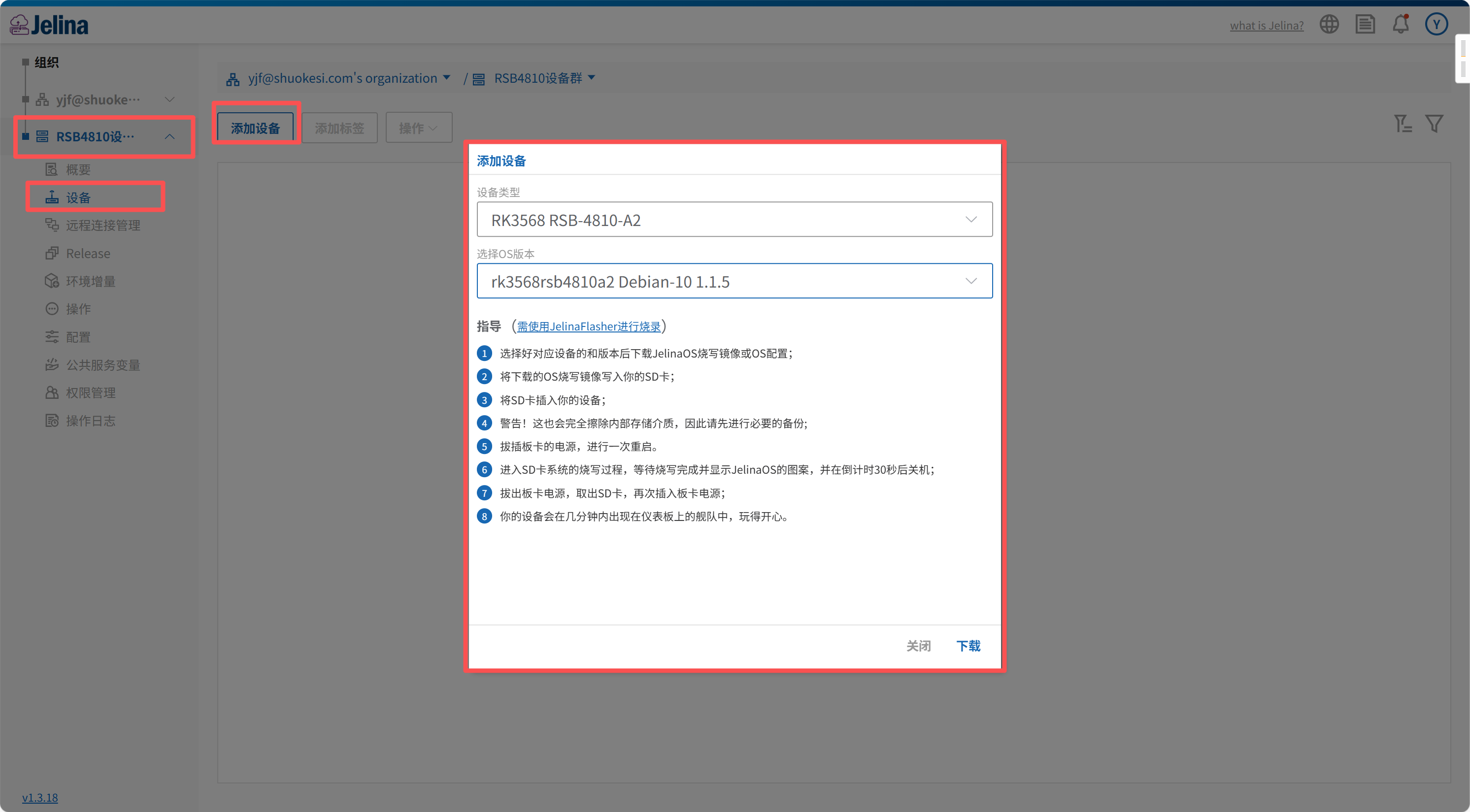The height and width of the screenshot is (812, 1470).
Task: Select the 环境增量 environment icon
Action: point(51,281)
